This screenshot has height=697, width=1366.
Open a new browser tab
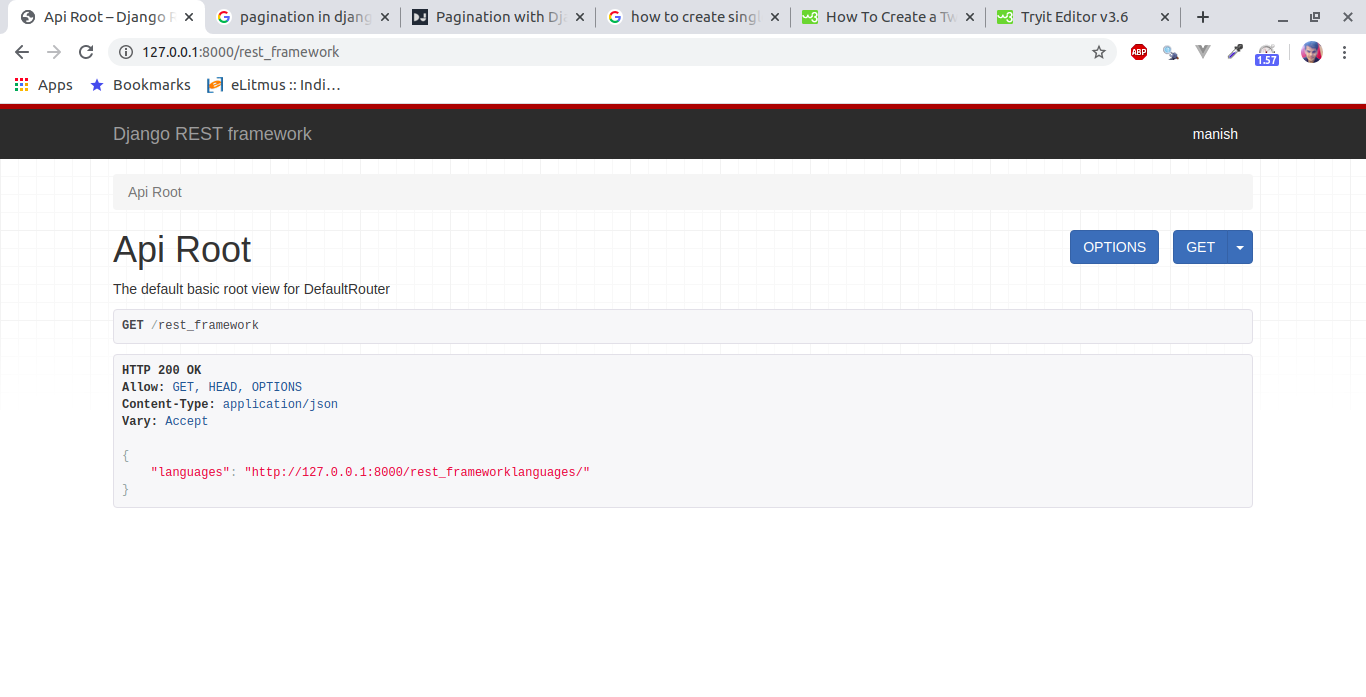1203,17
